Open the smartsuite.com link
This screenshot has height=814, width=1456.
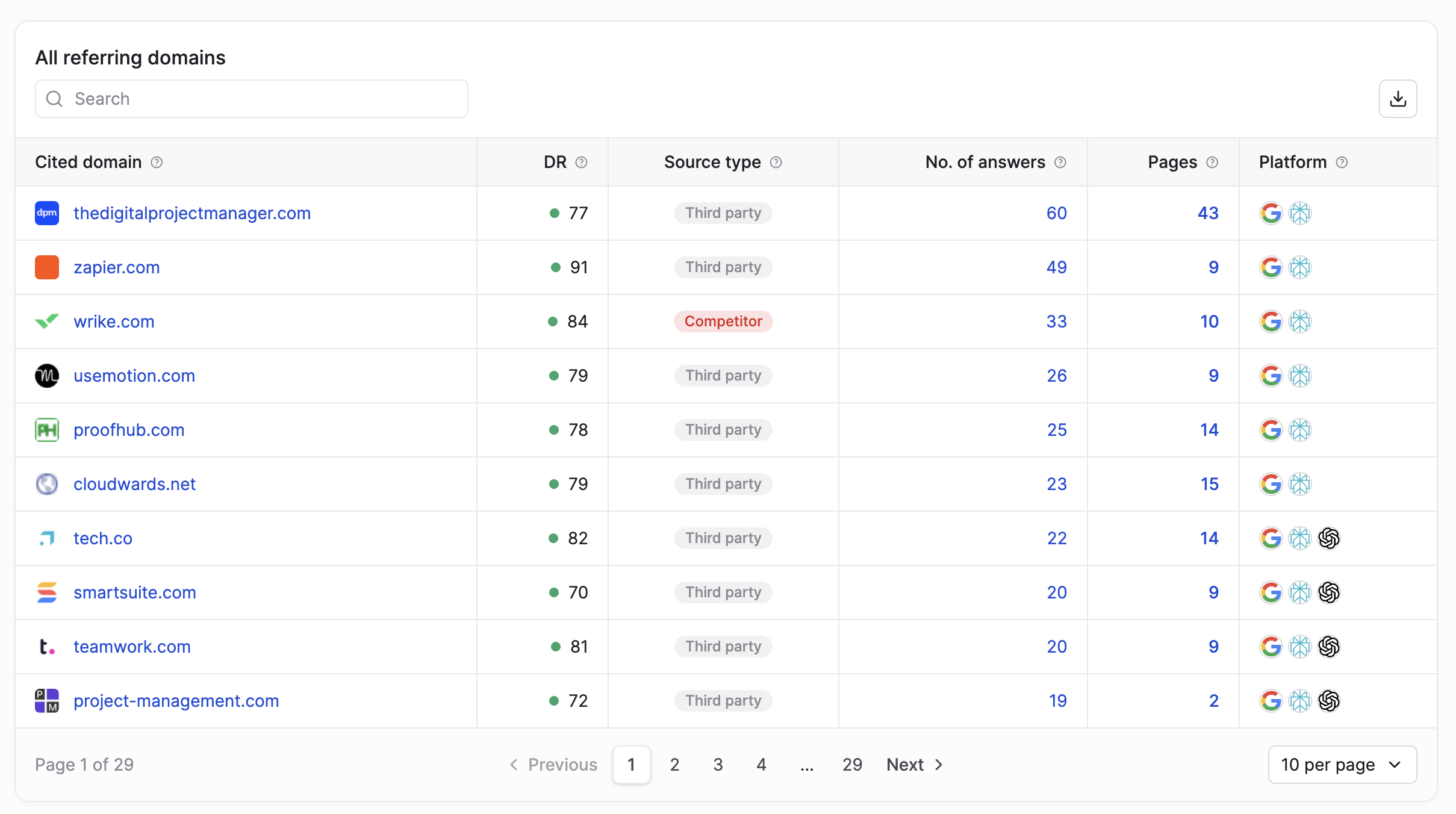click(x=135, y=592)
